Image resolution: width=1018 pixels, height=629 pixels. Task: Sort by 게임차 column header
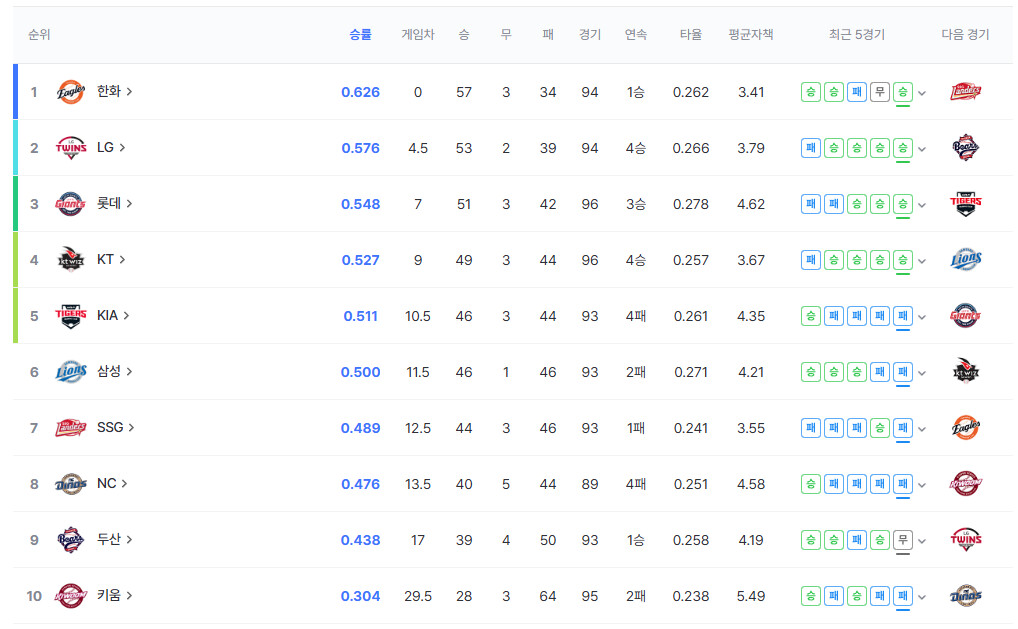(417, 34)
